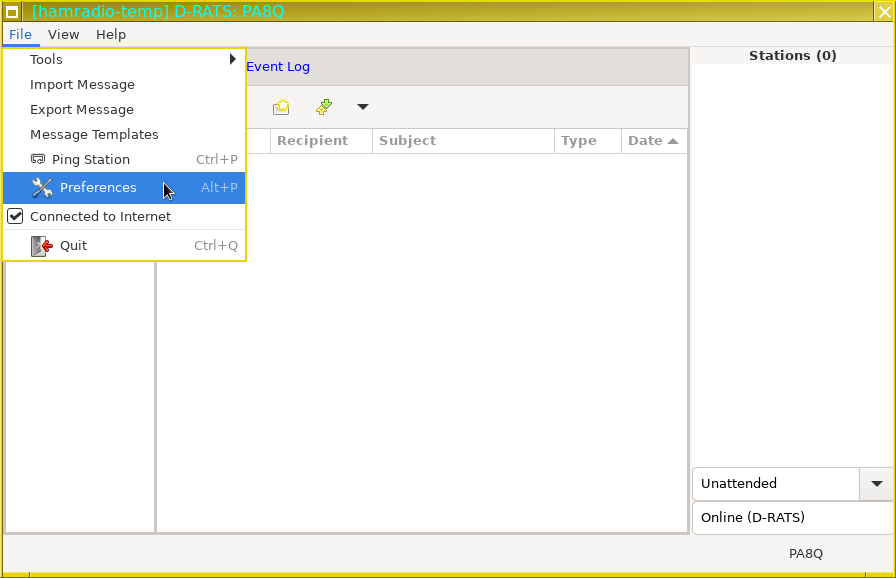Switch to the Event Log tab
Screen dimensions: 896x578
(x=278, y=67)
